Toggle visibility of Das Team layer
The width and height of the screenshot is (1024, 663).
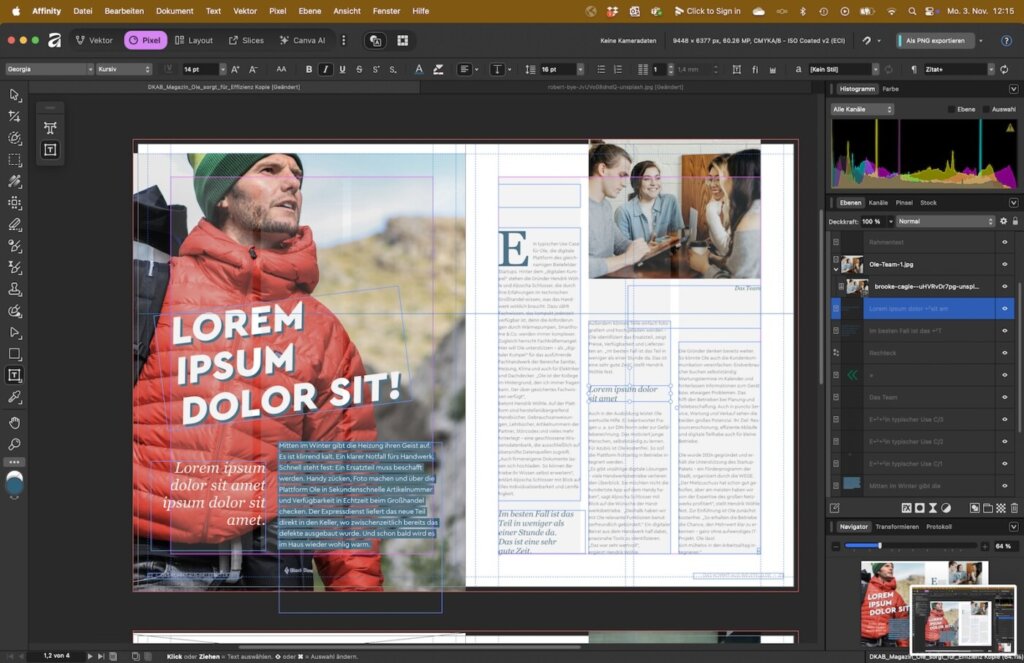1004,397
